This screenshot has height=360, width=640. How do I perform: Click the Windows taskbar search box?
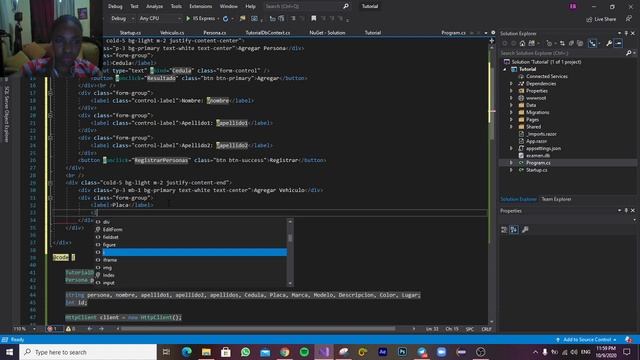(x=88, y=352)
